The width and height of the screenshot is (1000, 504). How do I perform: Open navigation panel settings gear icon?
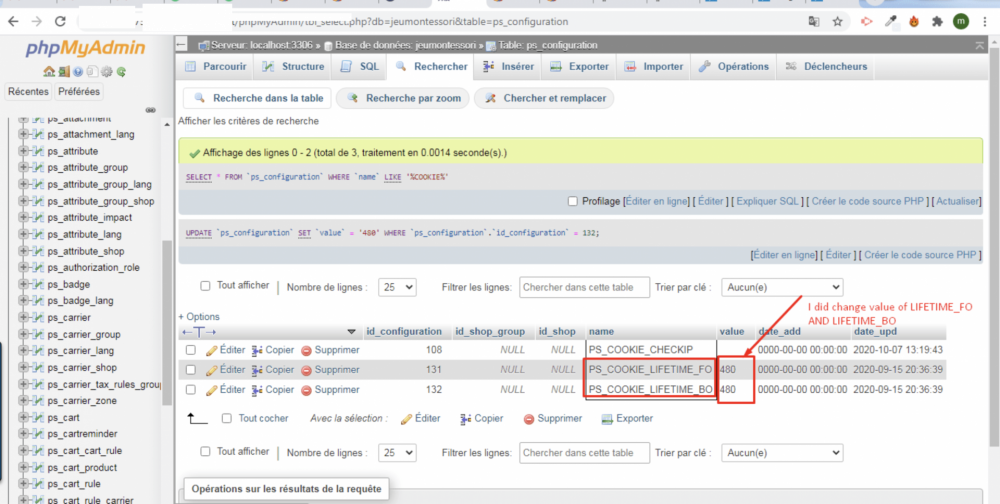pos(107,72)
